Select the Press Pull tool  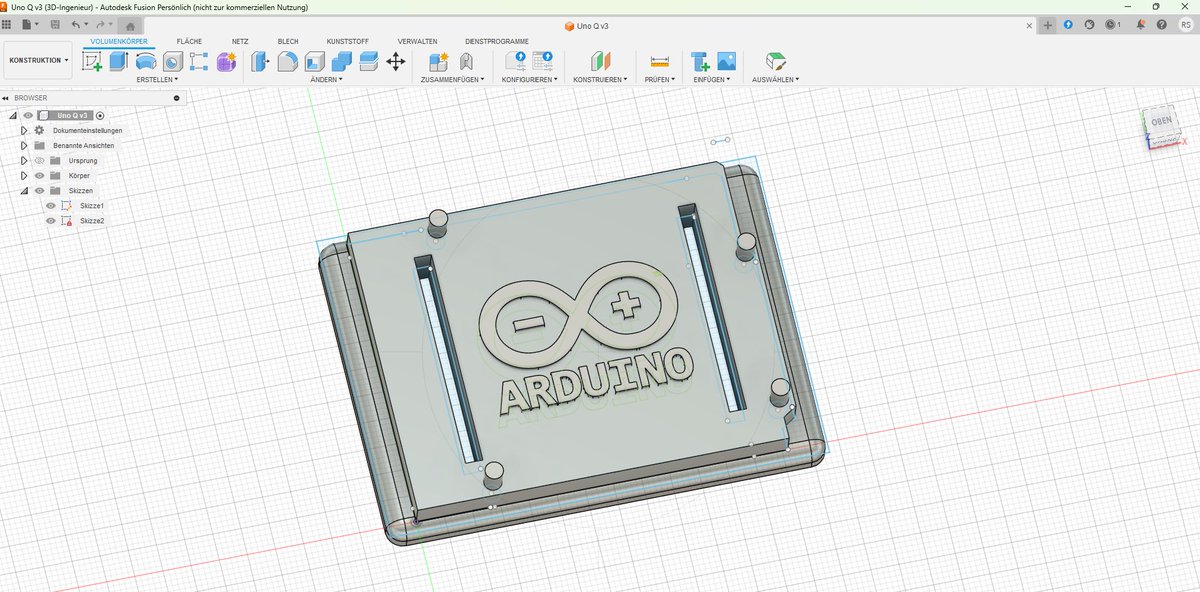tap(260, 61)
